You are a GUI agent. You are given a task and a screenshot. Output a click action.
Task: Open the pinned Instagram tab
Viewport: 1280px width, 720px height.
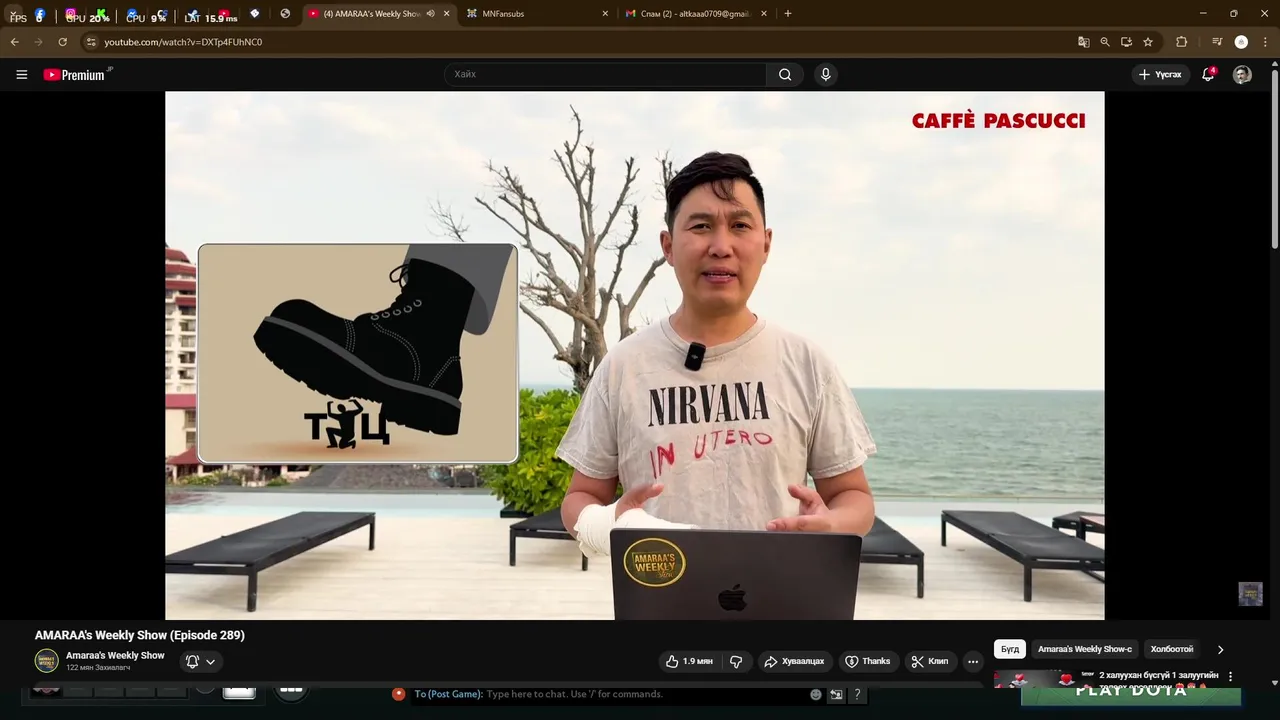click(x=70, y=14)
